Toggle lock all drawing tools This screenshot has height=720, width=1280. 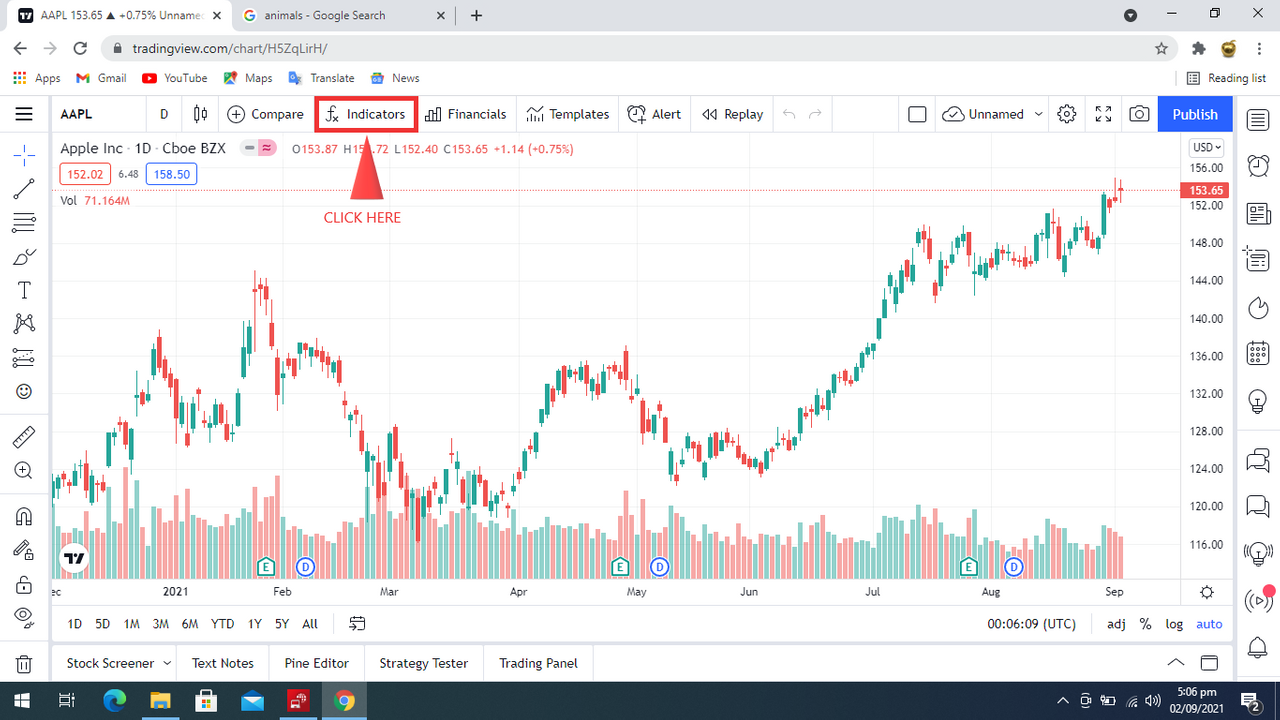[x=24, y=584]
